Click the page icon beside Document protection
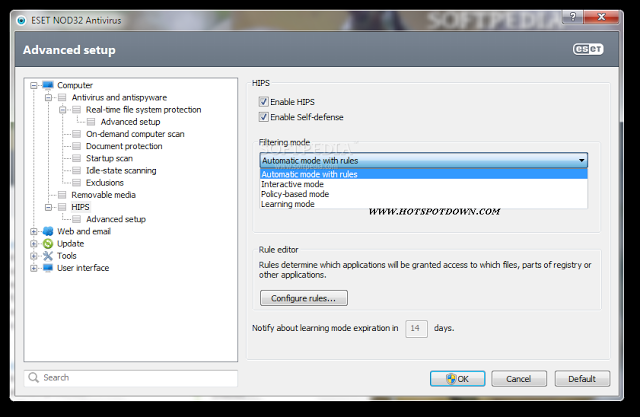 77,146
